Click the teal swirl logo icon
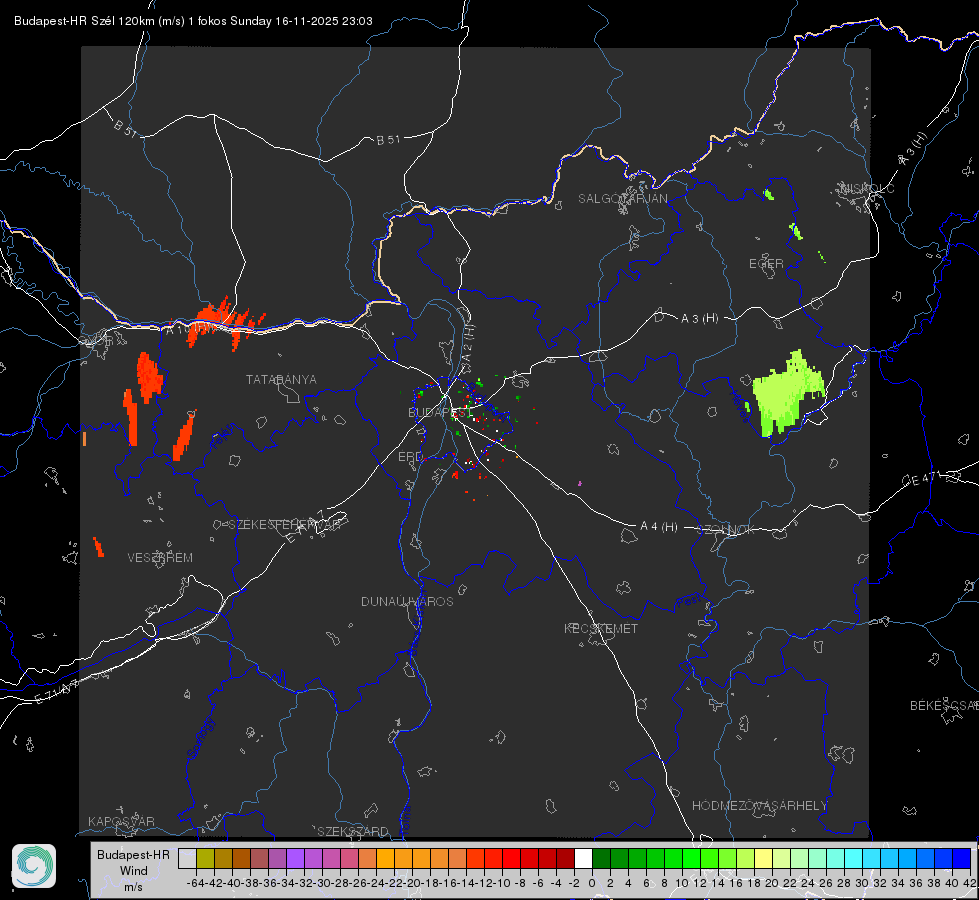The image size is (979, 900). 34,866
